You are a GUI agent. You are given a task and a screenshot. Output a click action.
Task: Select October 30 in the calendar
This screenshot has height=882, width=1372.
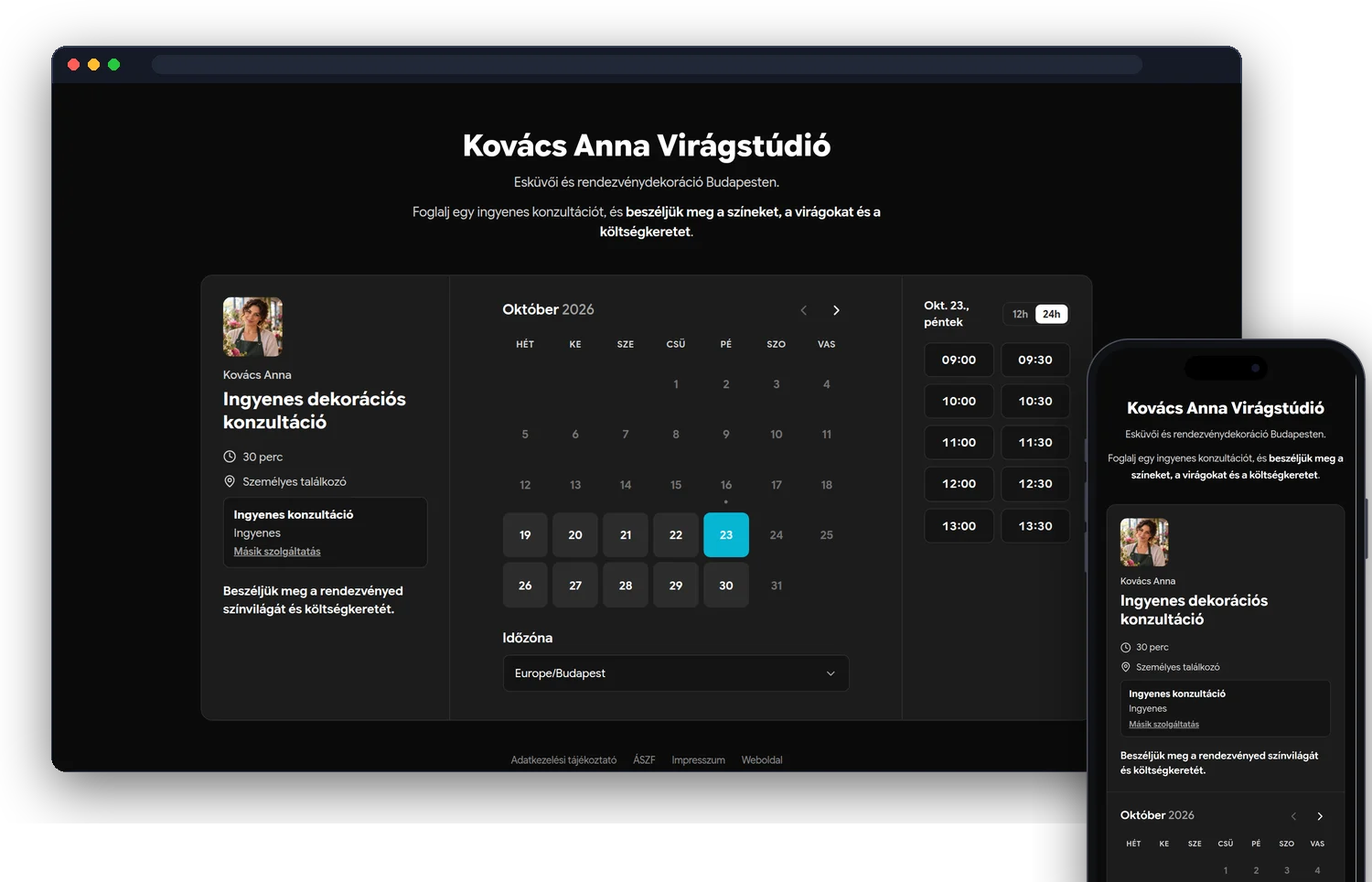coord(726,586)
